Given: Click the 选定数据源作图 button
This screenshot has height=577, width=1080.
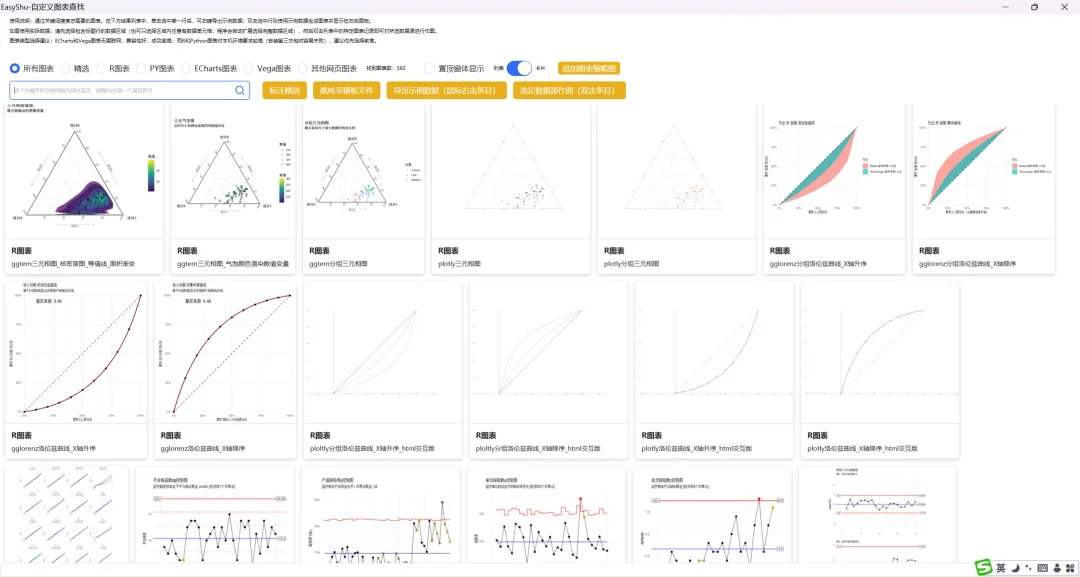Looking at the screenshot, I should 569,90.
